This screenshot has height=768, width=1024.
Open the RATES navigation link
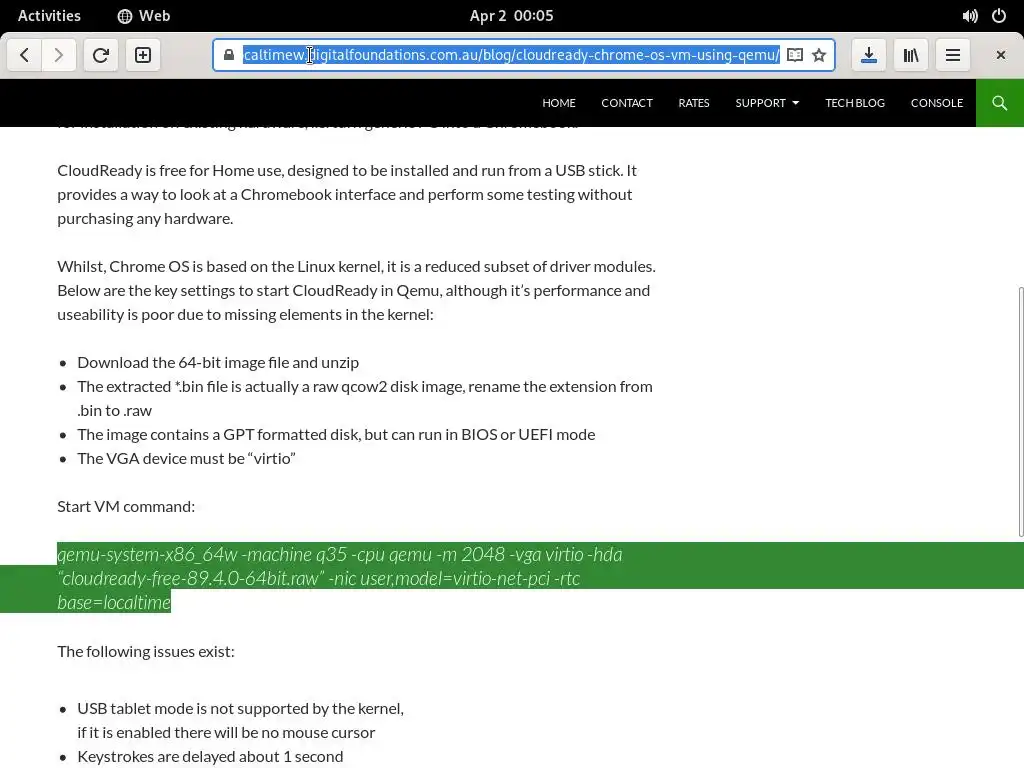694,103
